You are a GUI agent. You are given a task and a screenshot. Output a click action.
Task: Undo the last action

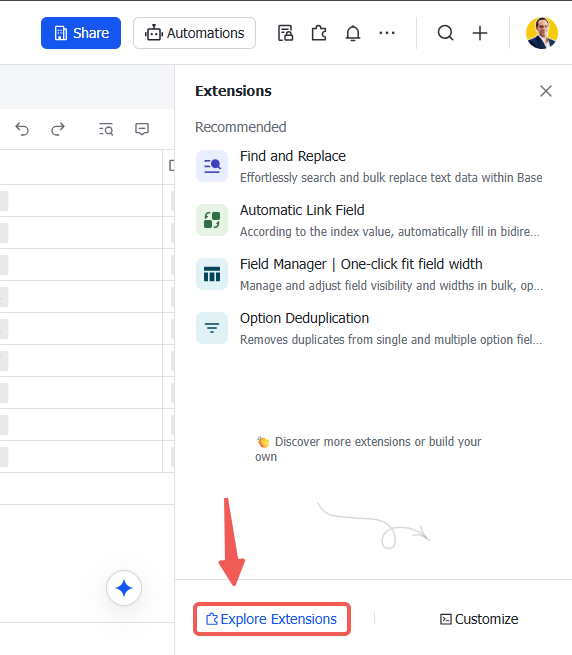click(x=22, y=129)
